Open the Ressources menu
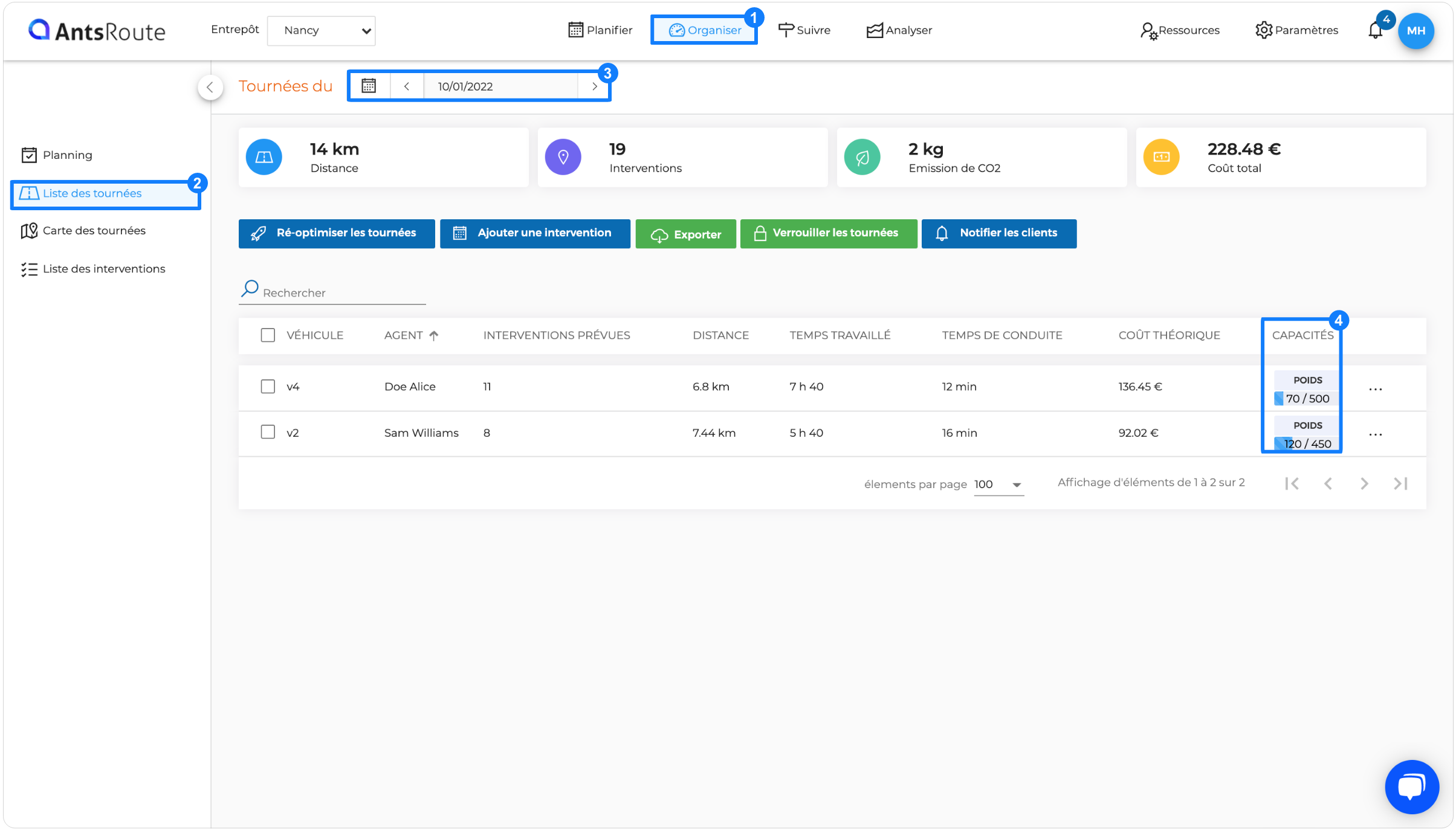Screen dimensions: 1456x830 click(x=1179, y=30)
